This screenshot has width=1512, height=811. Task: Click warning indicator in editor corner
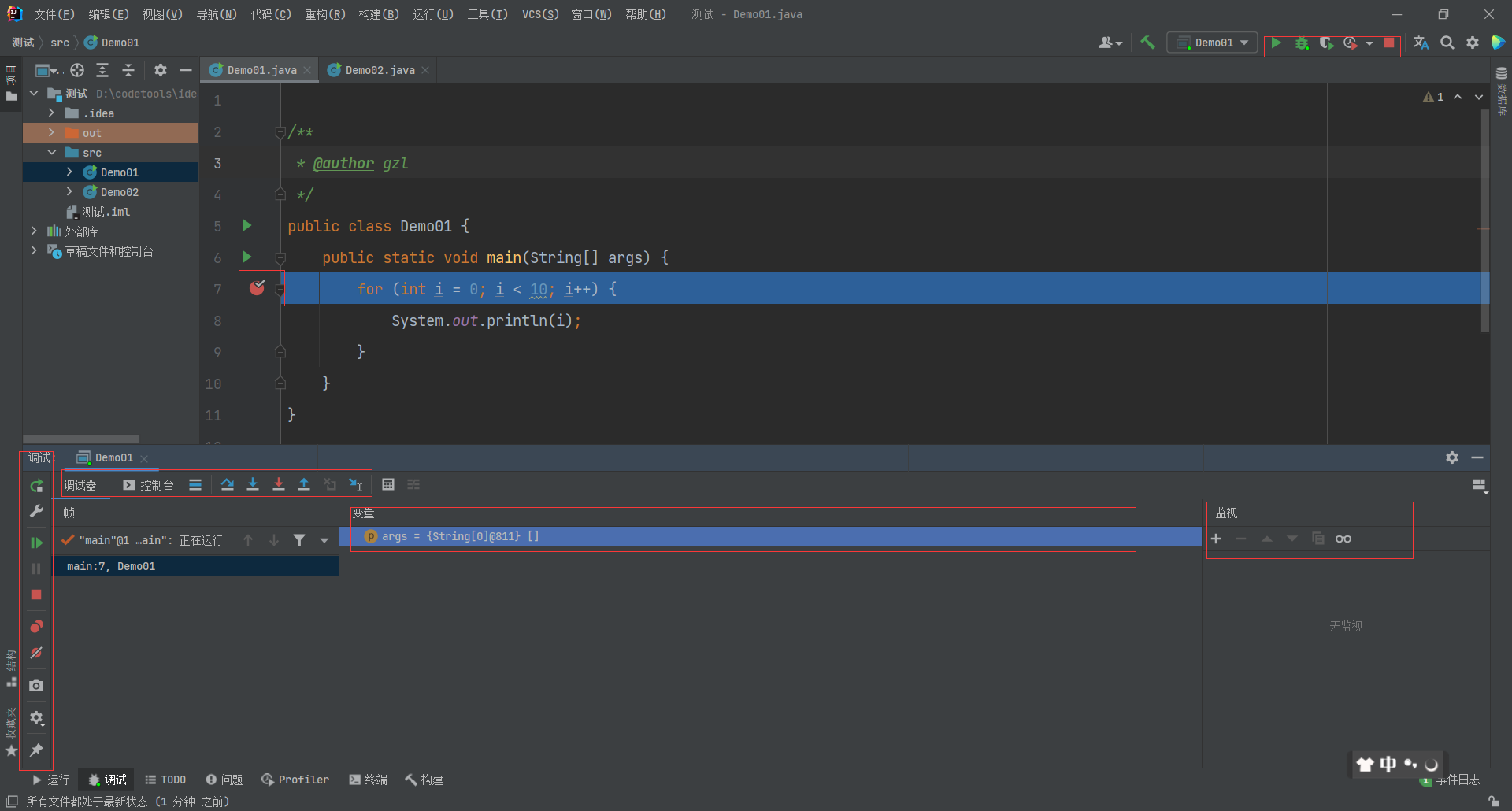click(1433, 97)
